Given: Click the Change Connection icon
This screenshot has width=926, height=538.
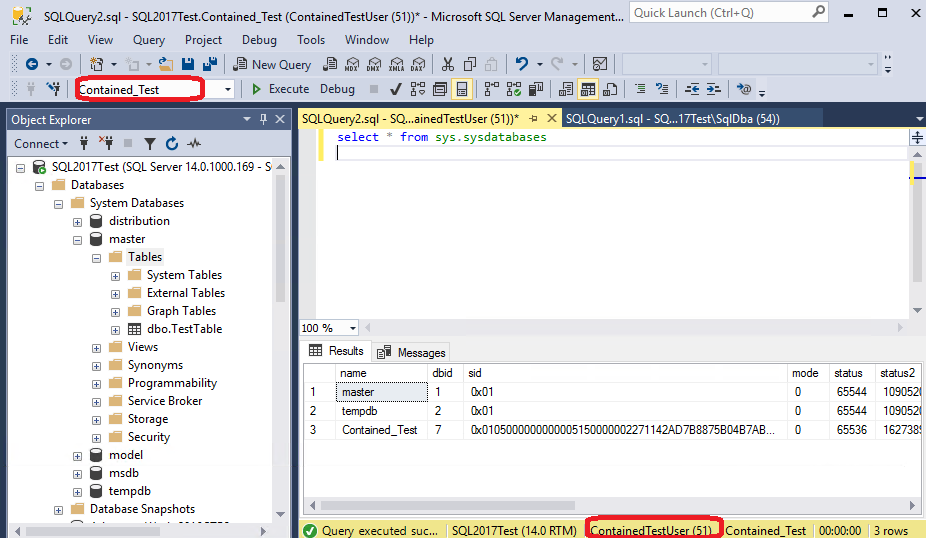Looking at the screenshot, I should point(54,89).
